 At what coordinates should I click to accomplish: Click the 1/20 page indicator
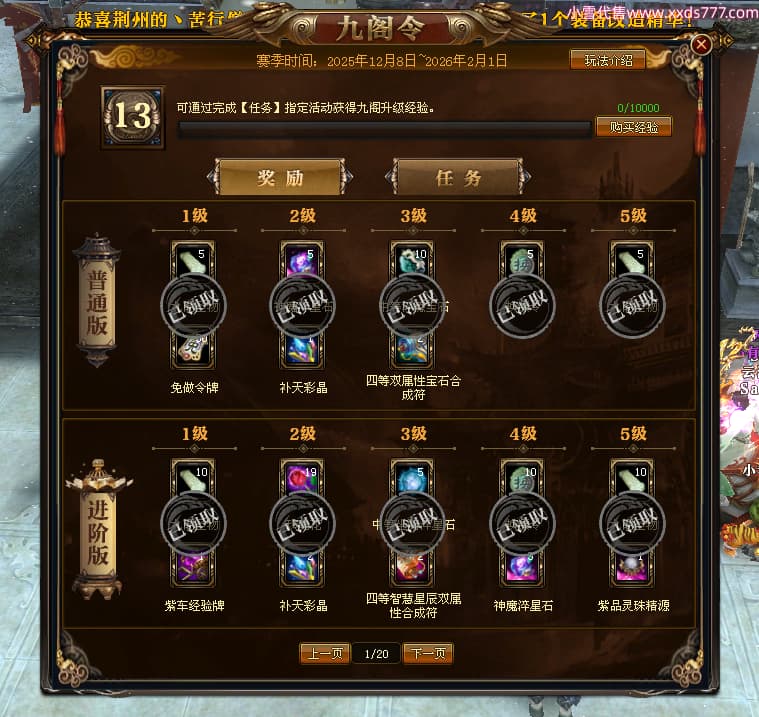377,654
